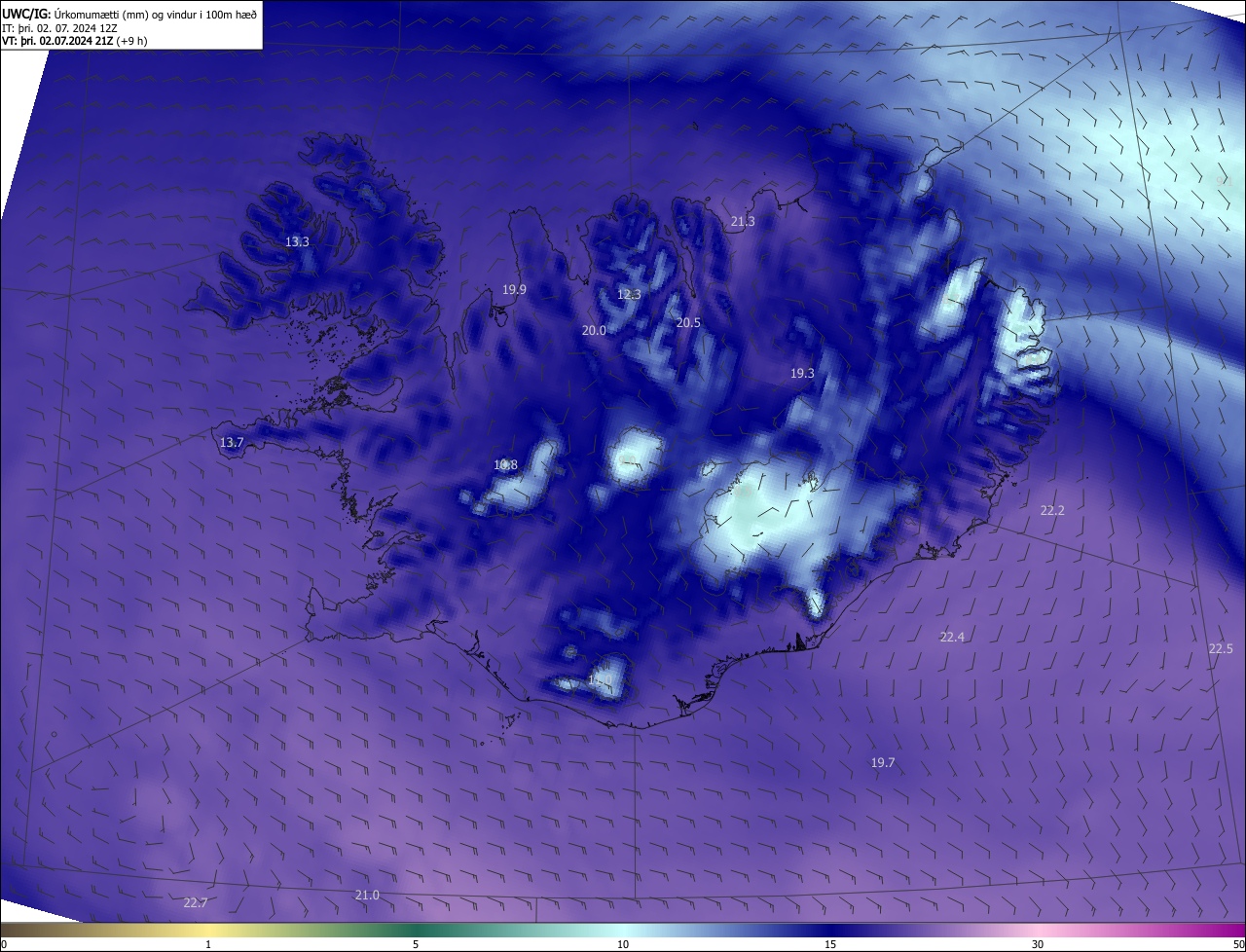
Task: Click the colorbar tick label 15
Action: [x=830, y=944]
